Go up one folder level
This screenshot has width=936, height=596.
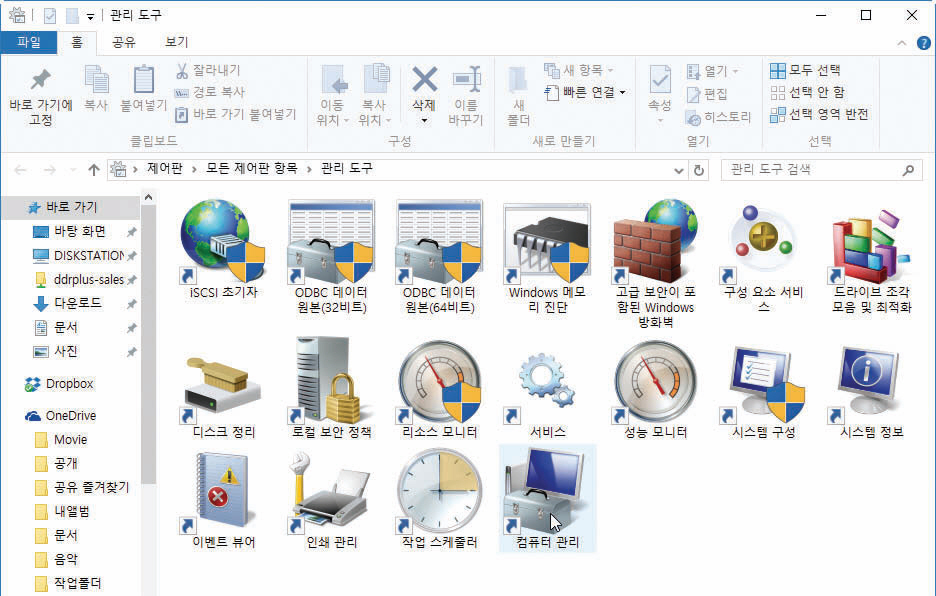click(94, 170)
